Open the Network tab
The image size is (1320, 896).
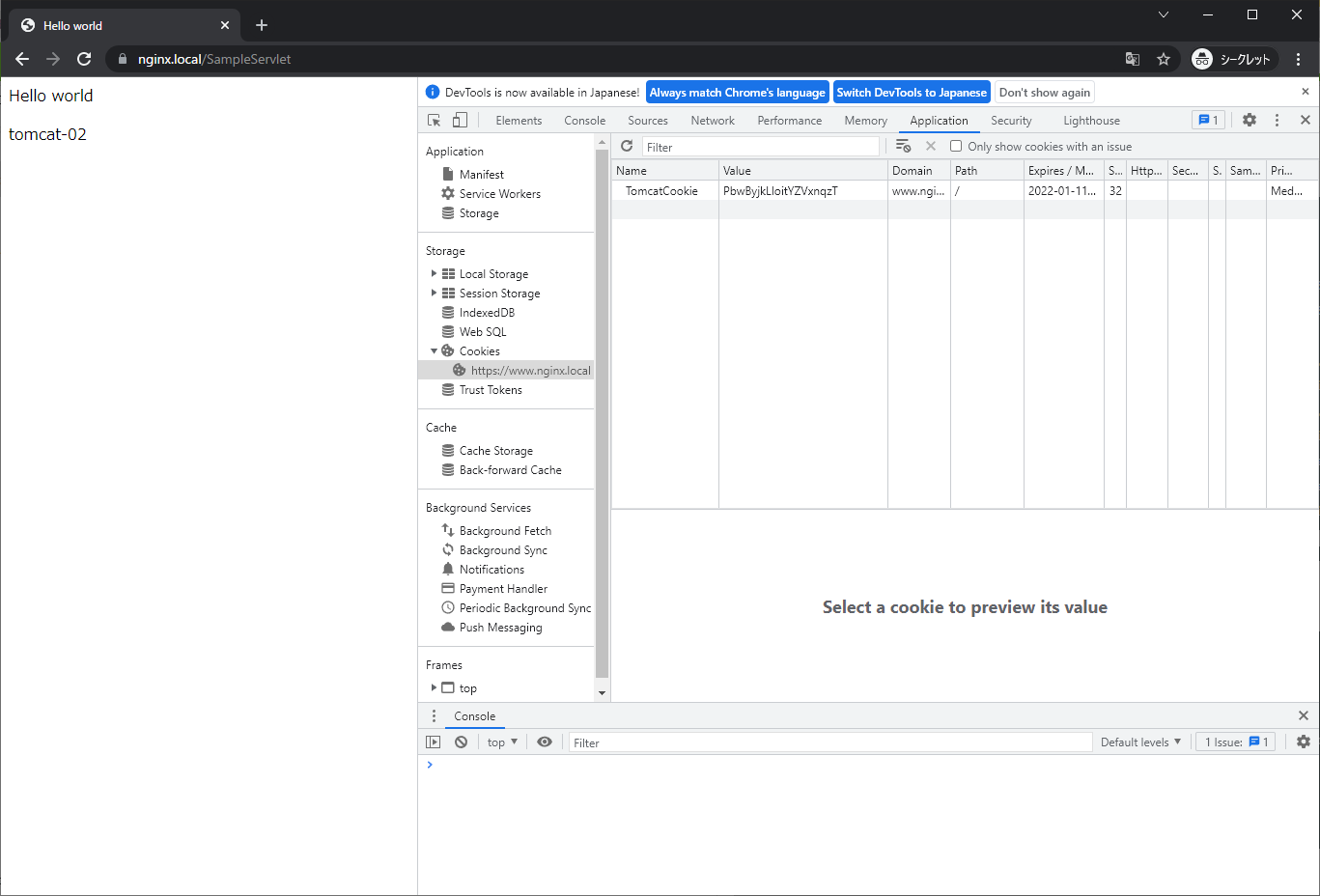713,121
